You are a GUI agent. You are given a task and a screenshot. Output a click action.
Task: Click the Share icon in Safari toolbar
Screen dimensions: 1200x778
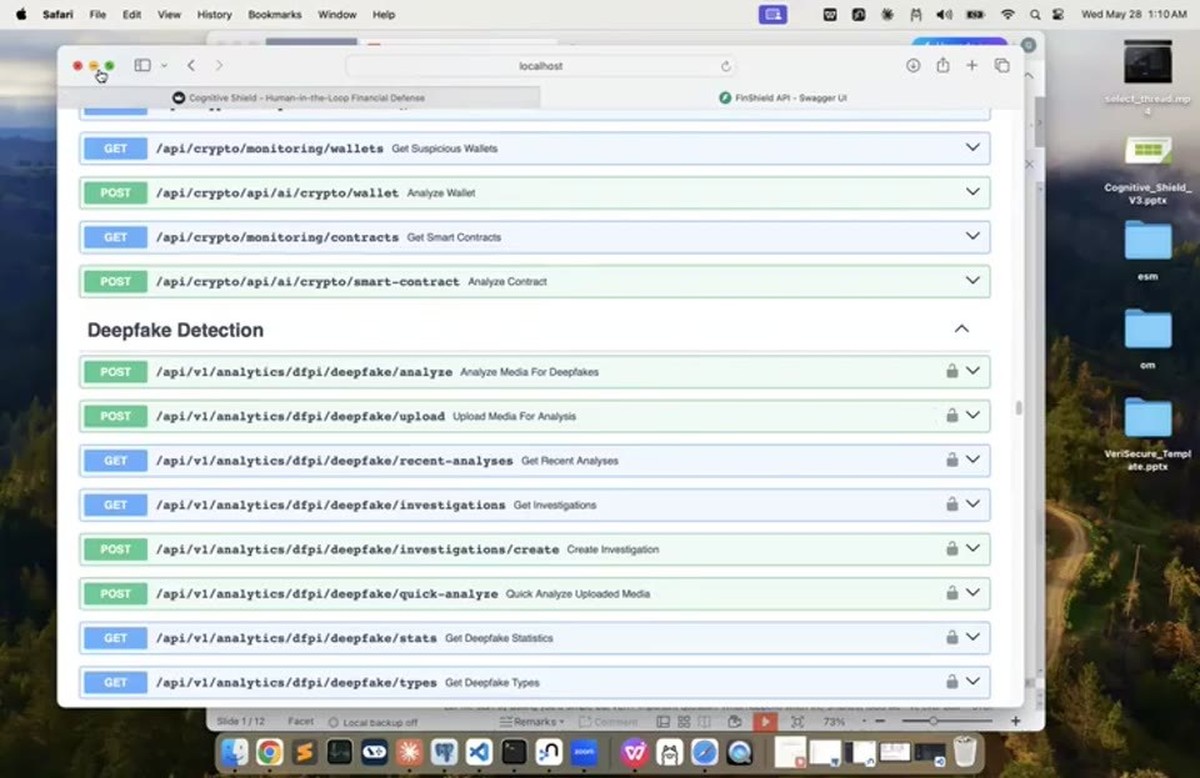(x=943, y=65)
